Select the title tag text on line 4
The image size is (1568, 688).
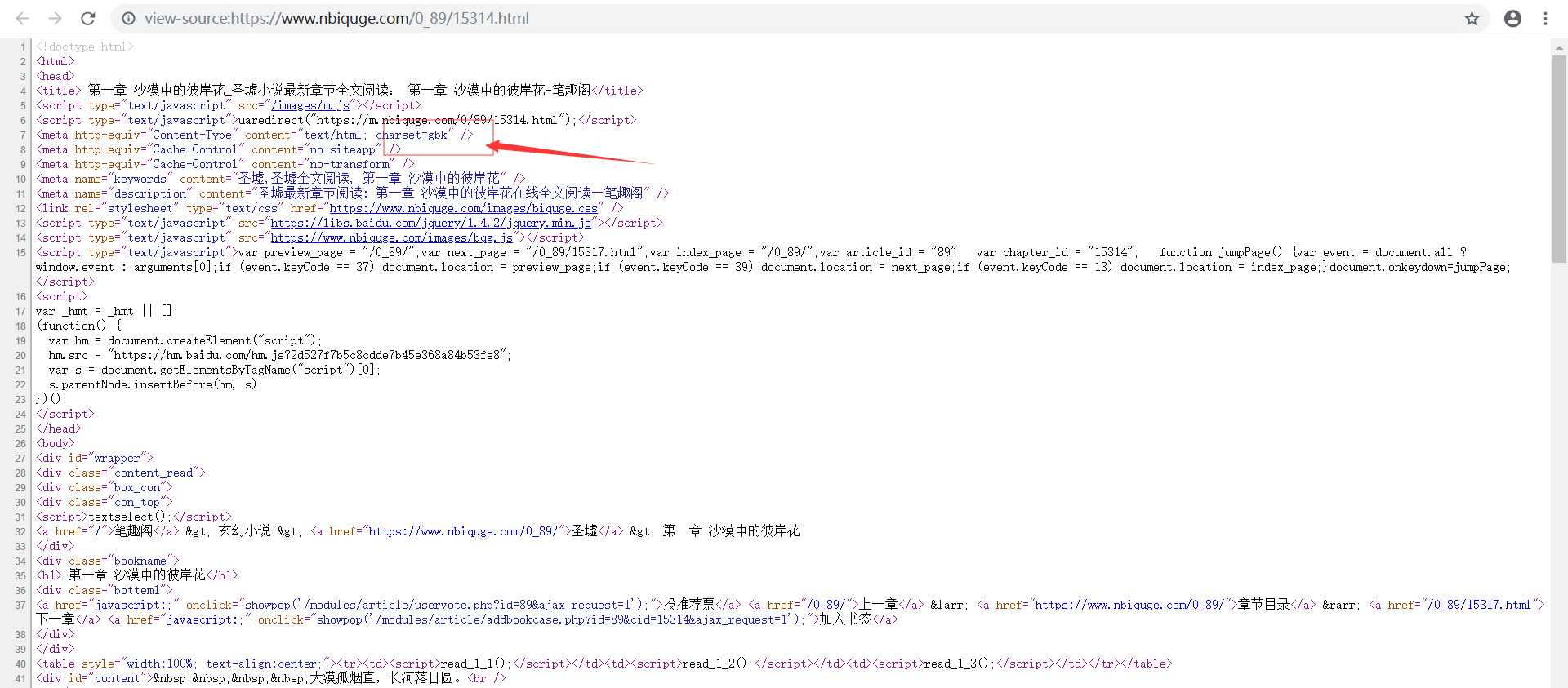(339, 91)
